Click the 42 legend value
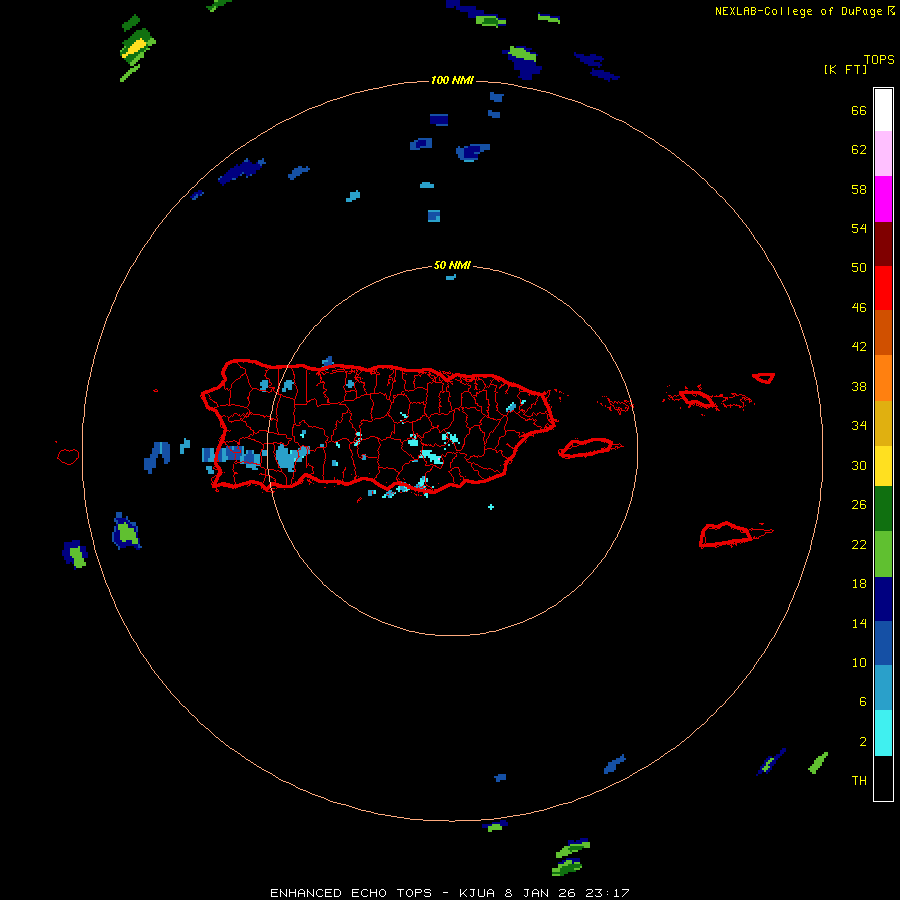Screen dimensions: 900x900 859,346
